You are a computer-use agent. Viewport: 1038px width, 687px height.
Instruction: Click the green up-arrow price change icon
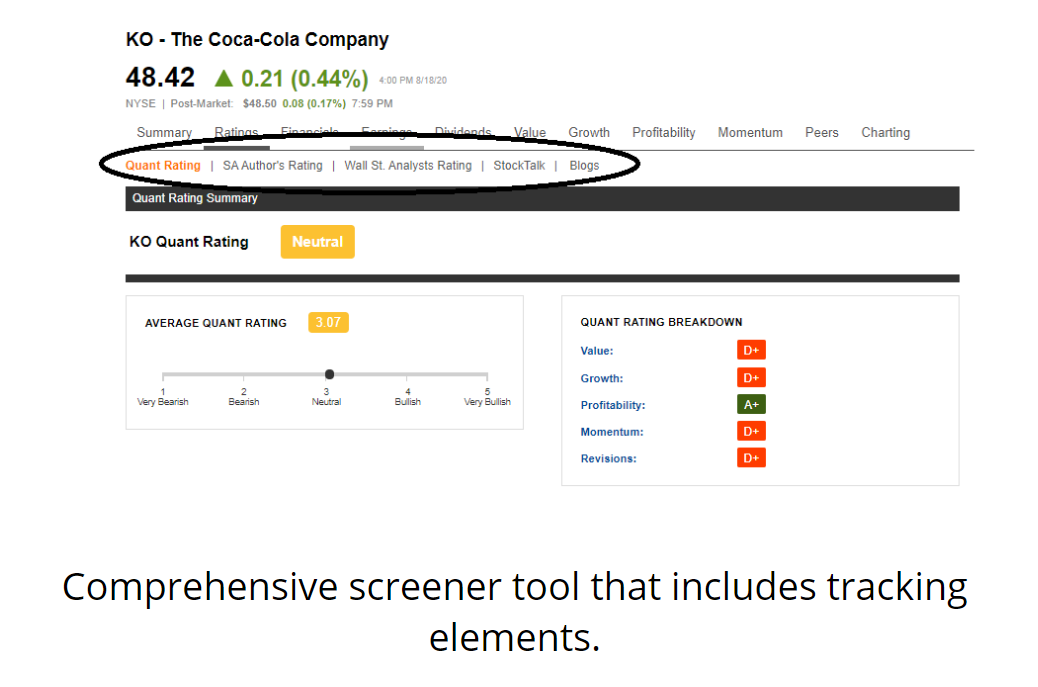coord(224,79)
